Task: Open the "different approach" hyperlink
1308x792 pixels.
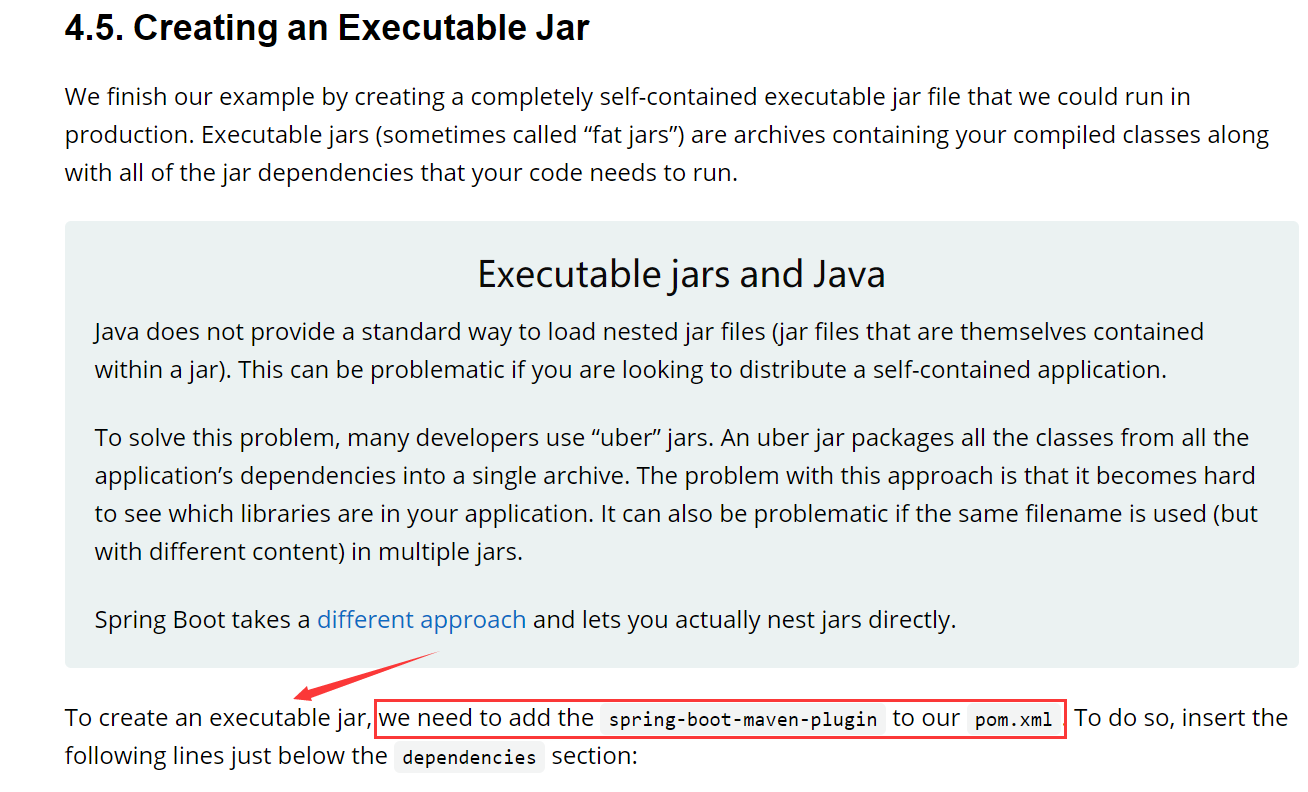Action: pos(421,620)
